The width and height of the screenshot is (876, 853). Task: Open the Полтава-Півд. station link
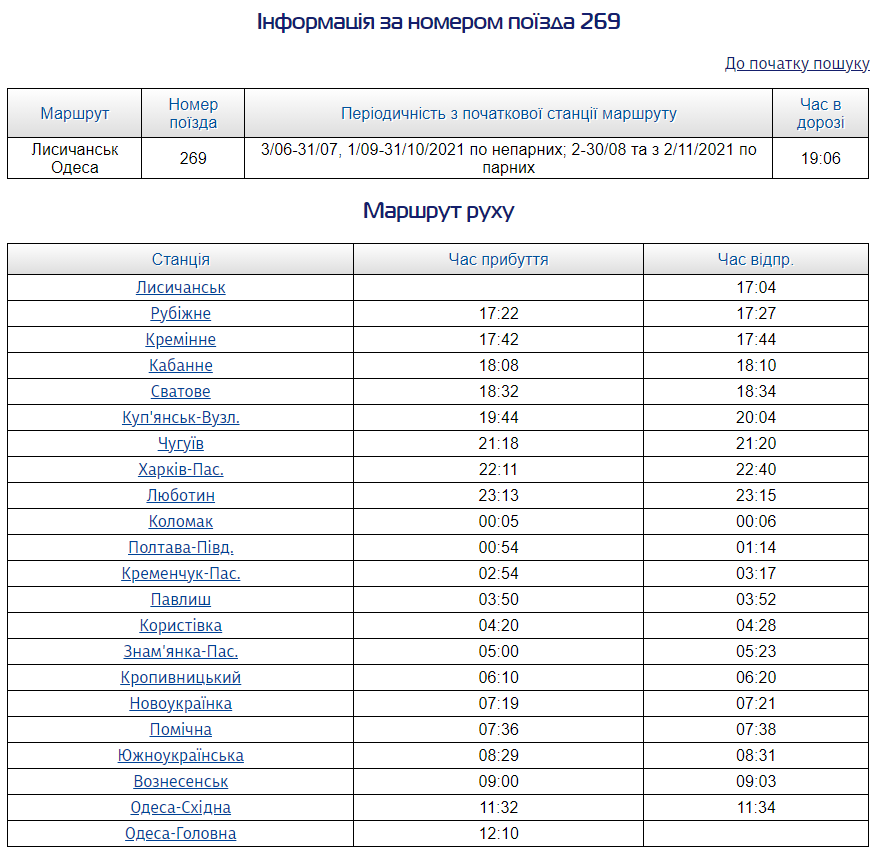[181, 548]
